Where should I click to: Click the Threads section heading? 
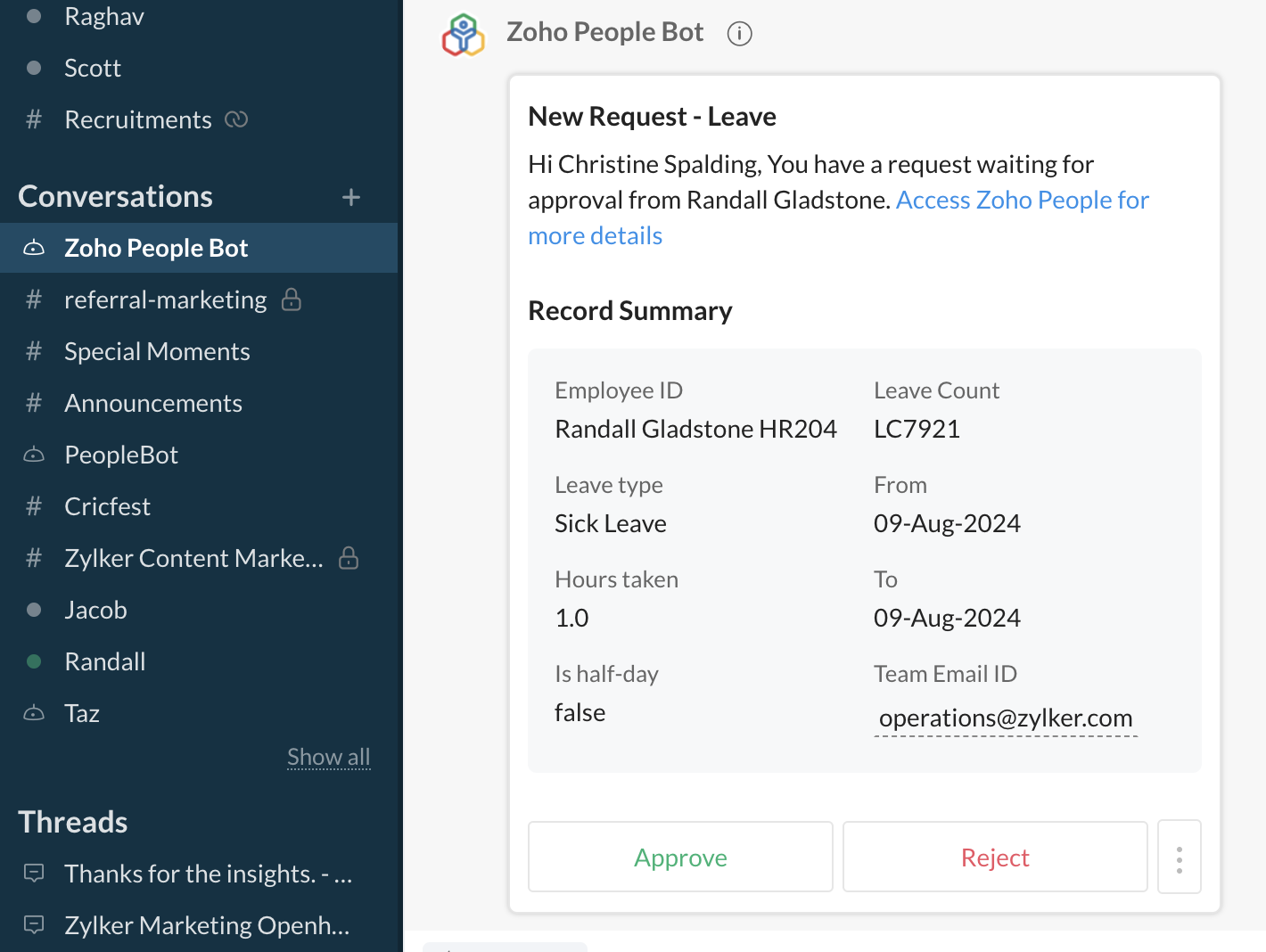point(73,822)
